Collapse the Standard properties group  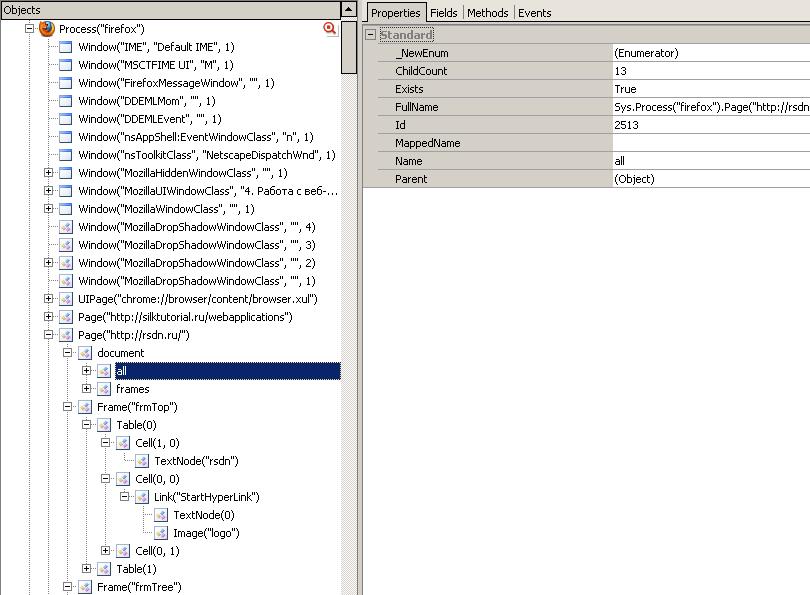pyautogui.click(x=371, y=35)
